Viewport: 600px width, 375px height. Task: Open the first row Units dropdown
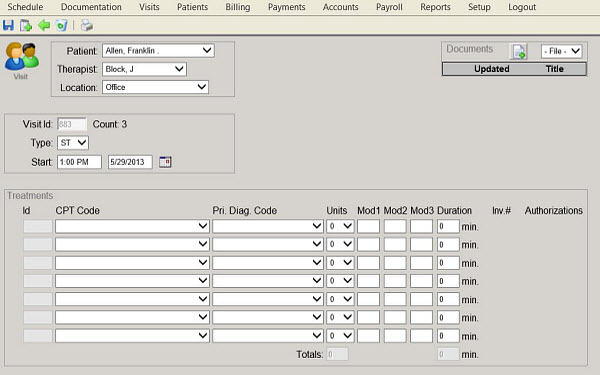[x=340, y=226]
